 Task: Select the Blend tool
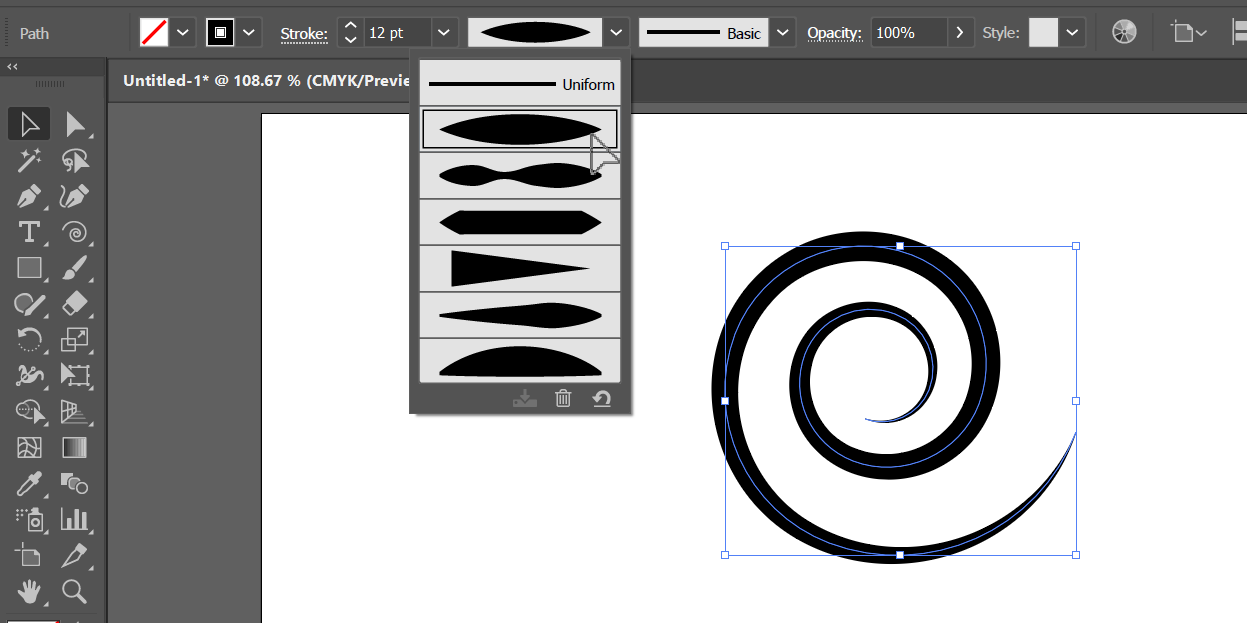coord(75,484)
